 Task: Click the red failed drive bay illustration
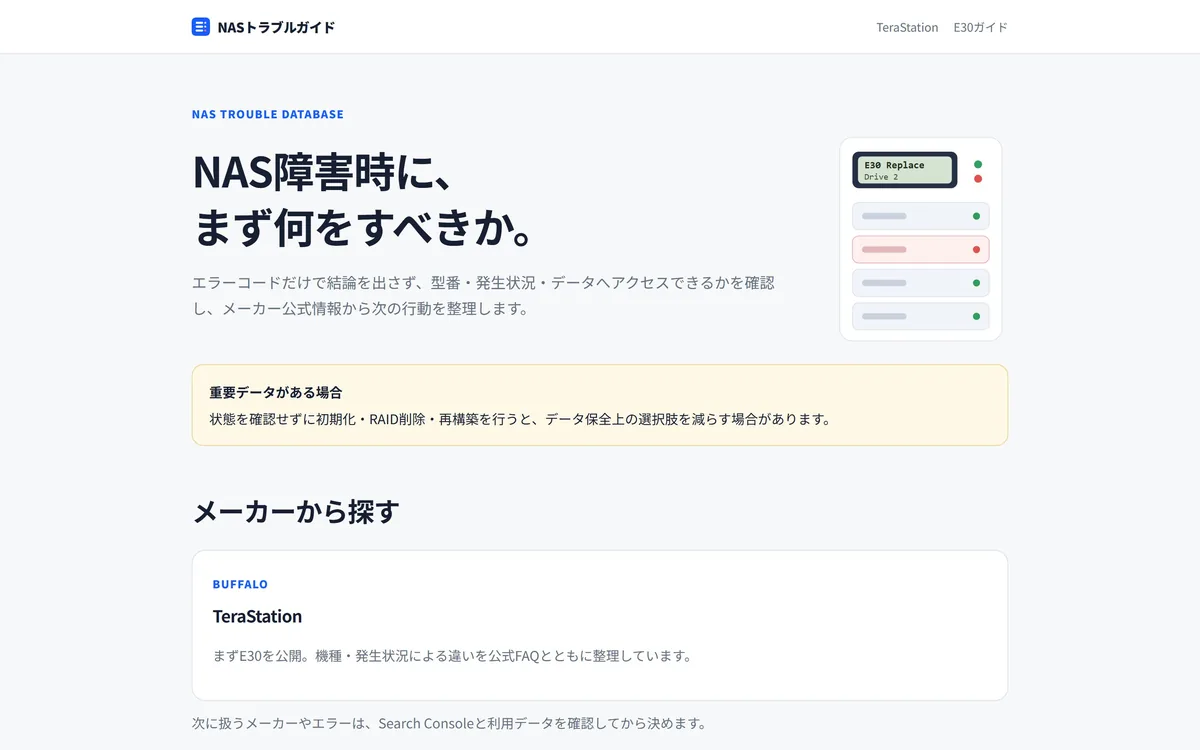pos(920,249)
